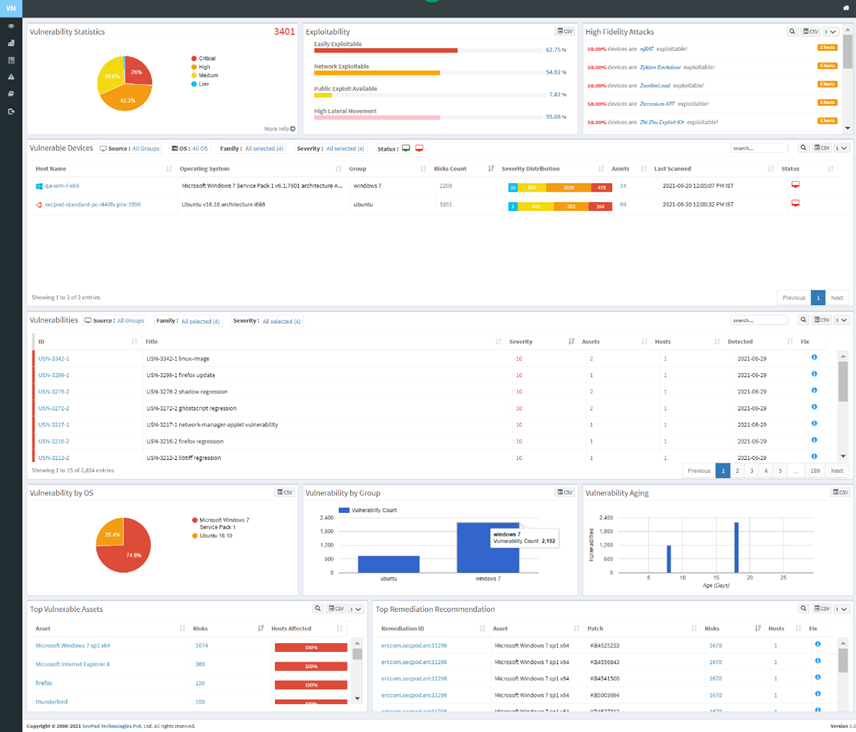Click search icon in Vulnerabilities panel
Image resolution: width=856 pixels, height=732 pixels.
click(803, 320)
